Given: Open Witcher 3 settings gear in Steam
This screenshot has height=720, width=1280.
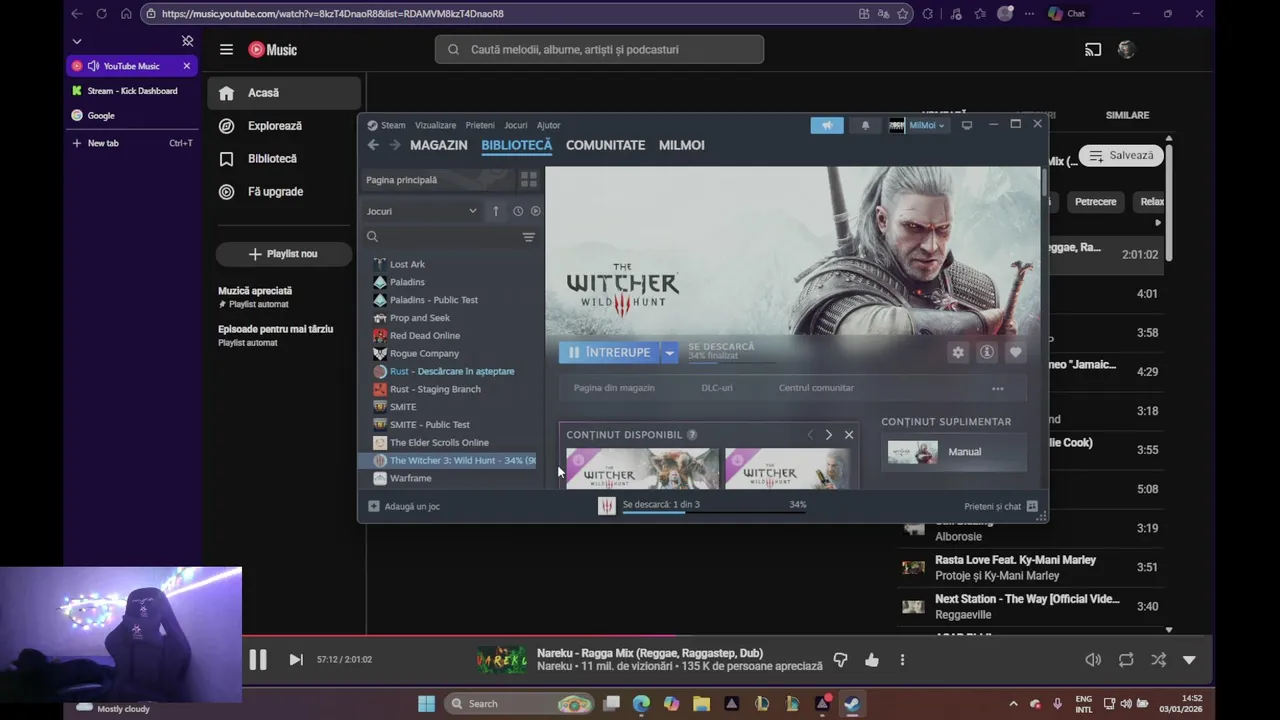Looking at the screenshot, I should pos(958,352).
